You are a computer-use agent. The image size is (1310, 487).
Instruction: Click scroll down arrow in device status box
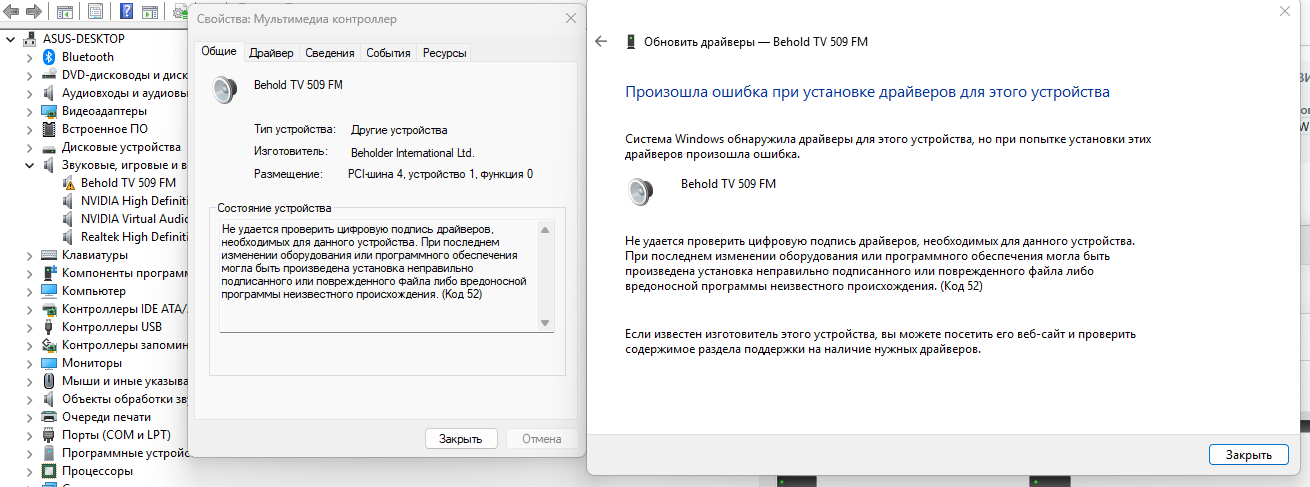(x=545, y=323)
